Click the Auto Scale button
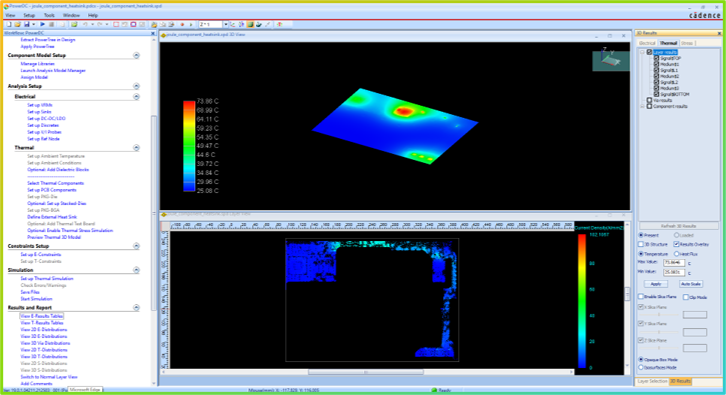 click(x=690, y=284)
